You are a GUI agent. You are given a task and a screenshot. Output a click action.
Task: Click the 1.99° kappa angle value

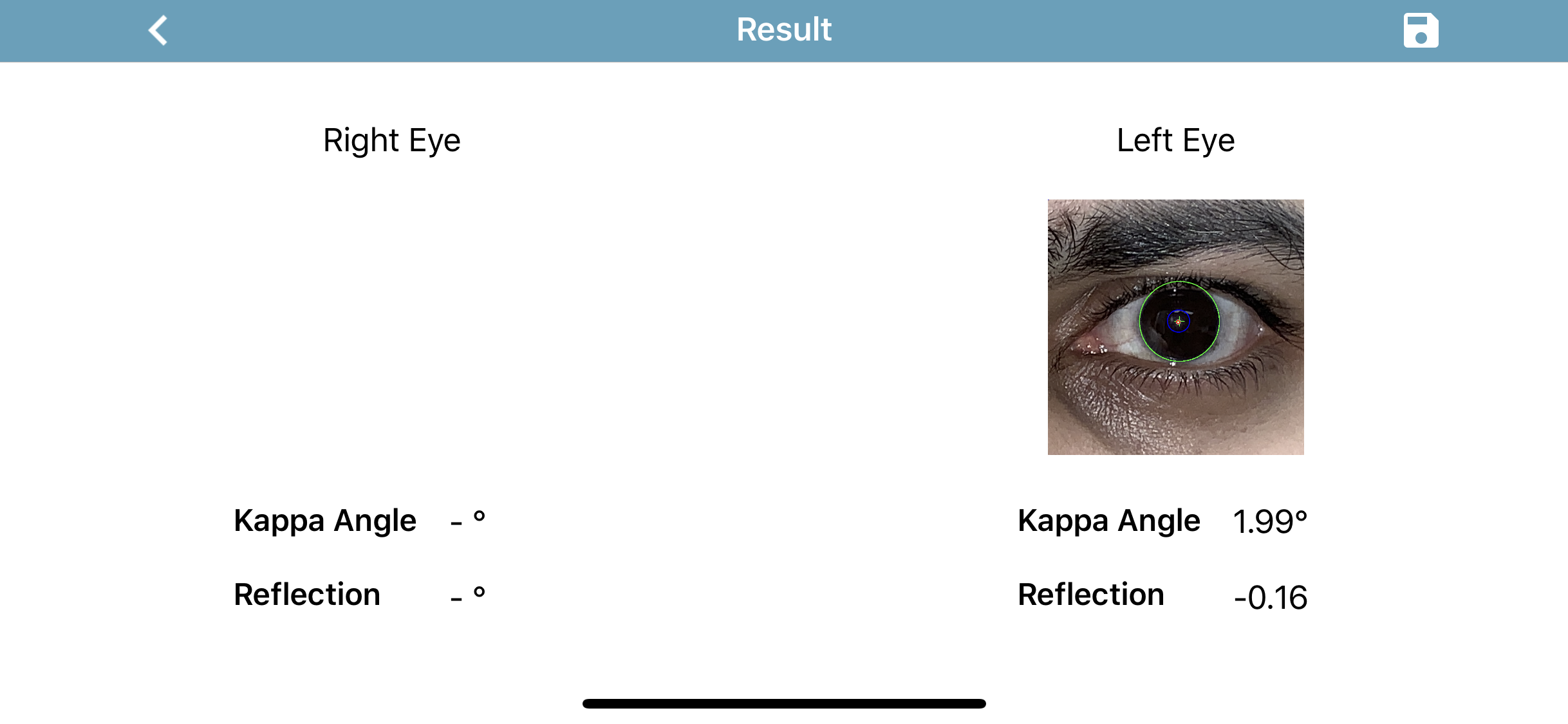click(1269, 521)
